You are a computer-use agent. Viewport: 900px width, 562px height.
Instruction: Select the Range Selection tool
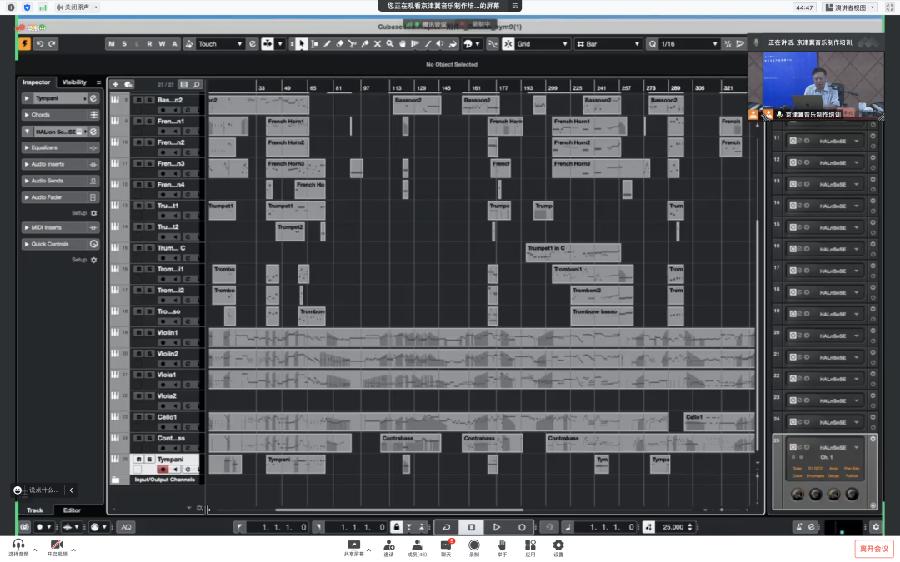tap(315, 44)
